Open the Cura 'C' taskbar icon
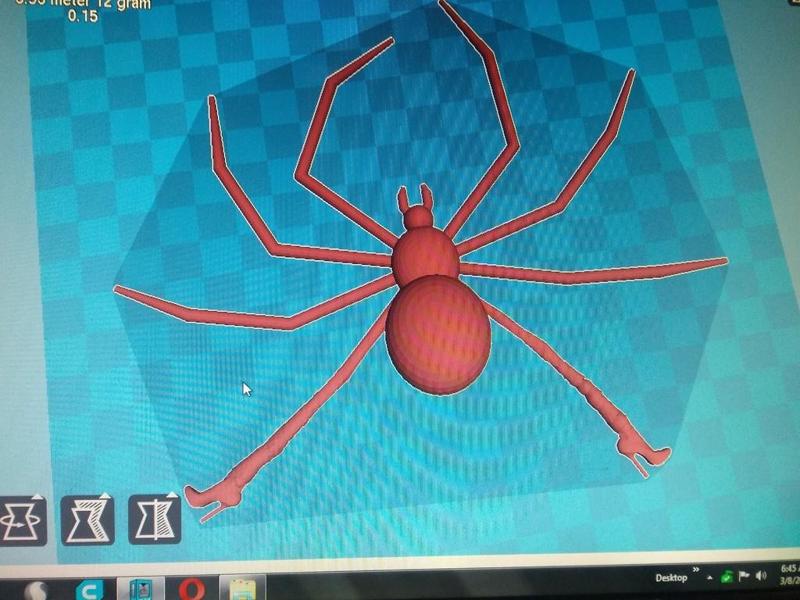Image resolution: width=800 pixels, height=600 pixels. [x=89, y=589]
